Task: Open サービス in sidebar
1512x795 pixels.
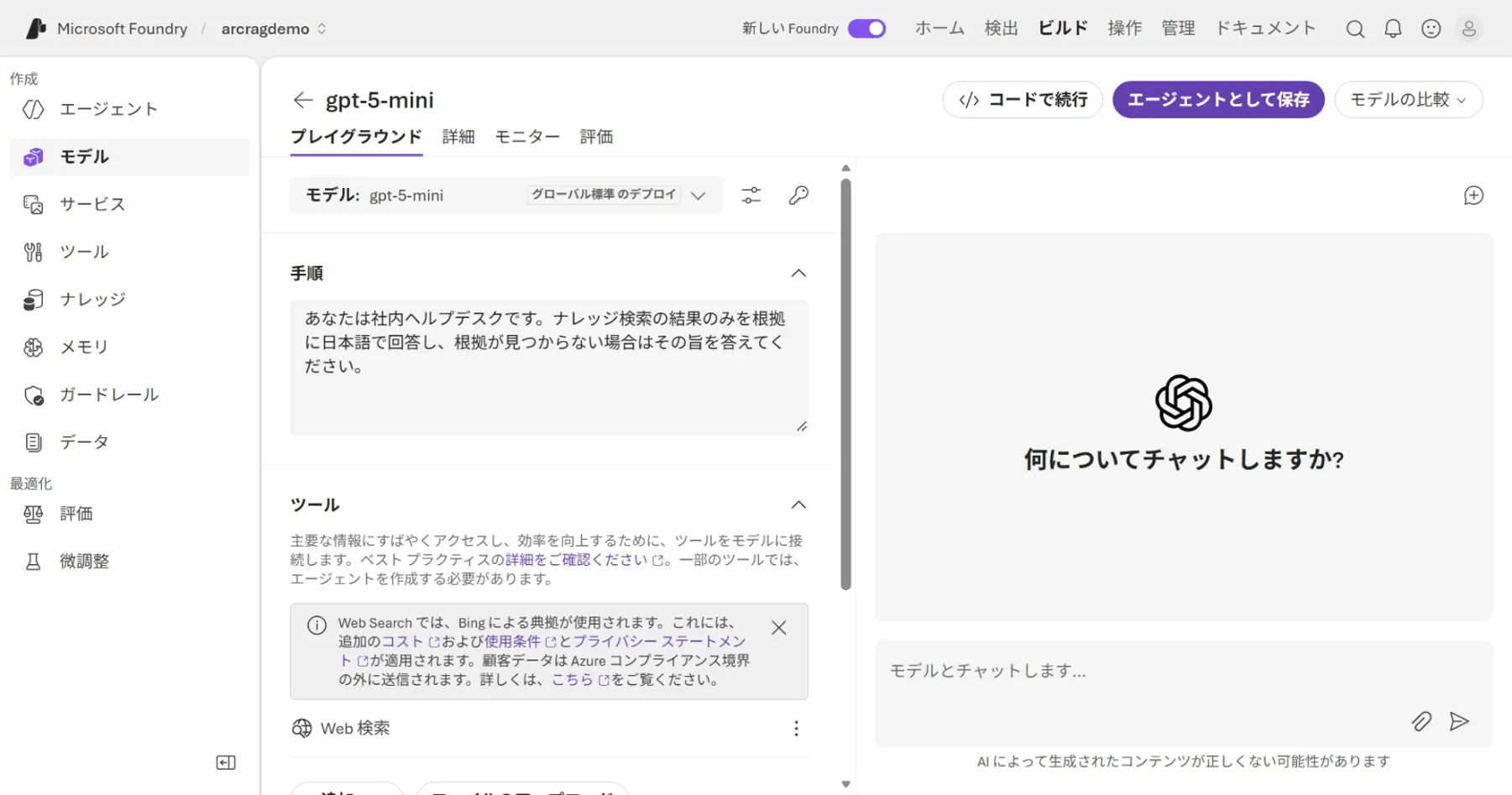Action: click(x=129, y=204)
